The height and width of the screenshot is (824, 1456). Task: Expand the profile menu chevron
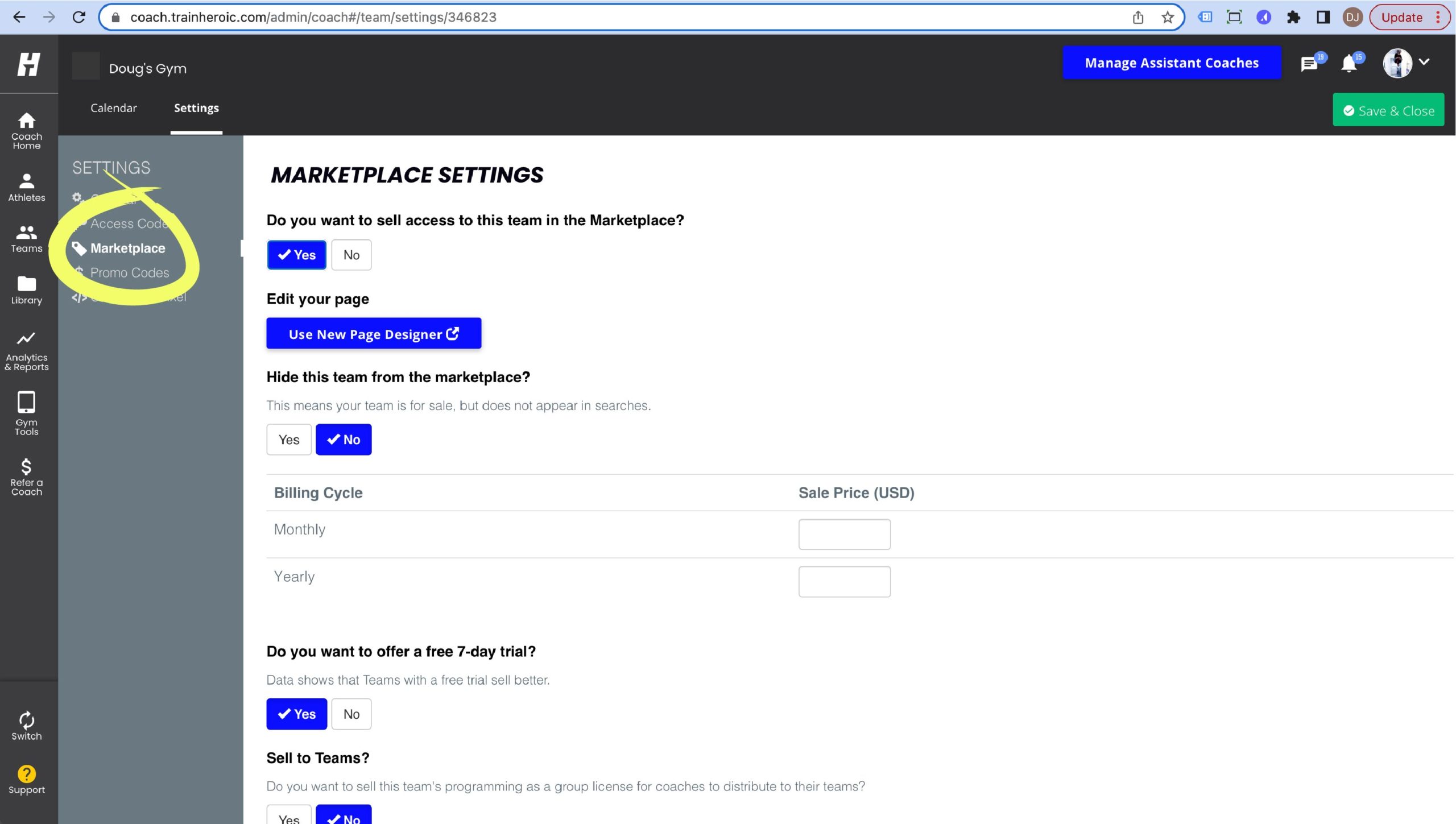click(1424, 61)
